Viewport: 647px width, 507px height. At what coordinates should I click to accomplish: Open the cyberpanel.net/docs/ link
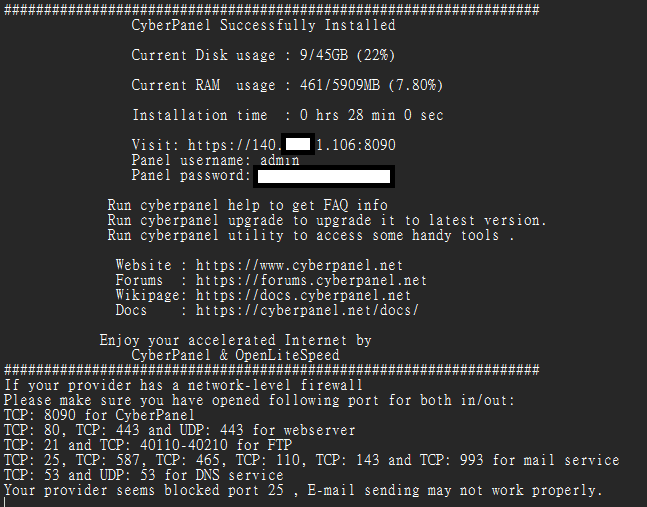[x=307, y=310]
